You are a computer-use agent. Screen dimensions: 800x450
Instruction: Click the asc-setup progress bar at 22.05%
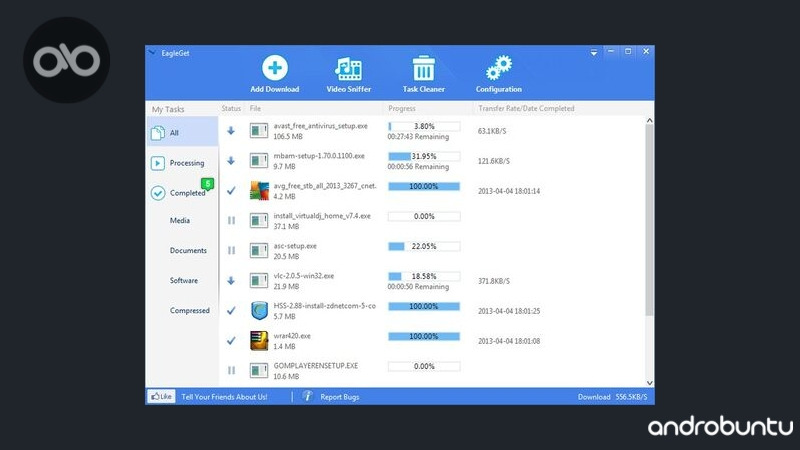point(423,246)
